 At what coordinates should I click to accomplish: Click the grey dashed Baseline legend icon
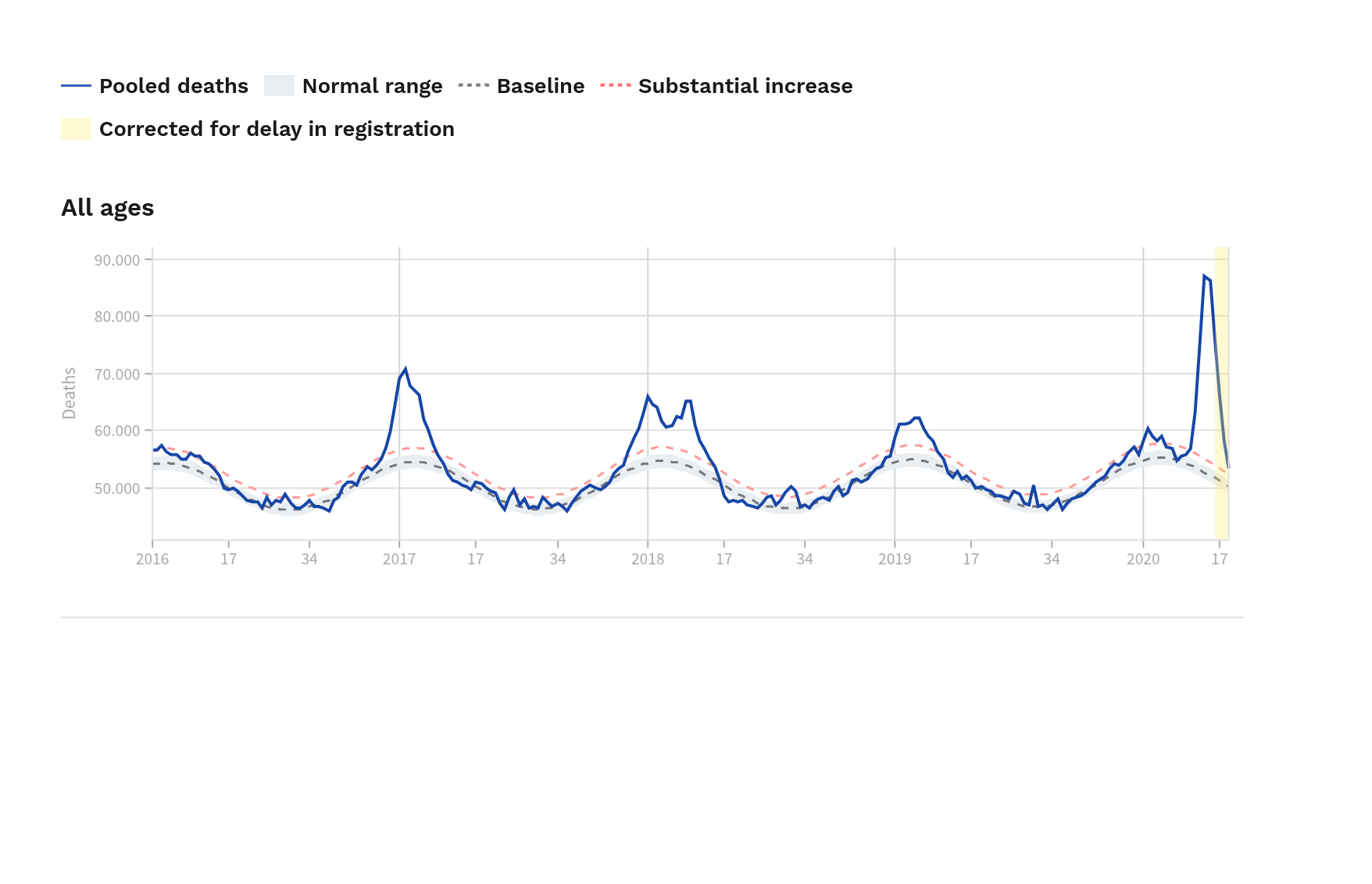tap(473, 86)
